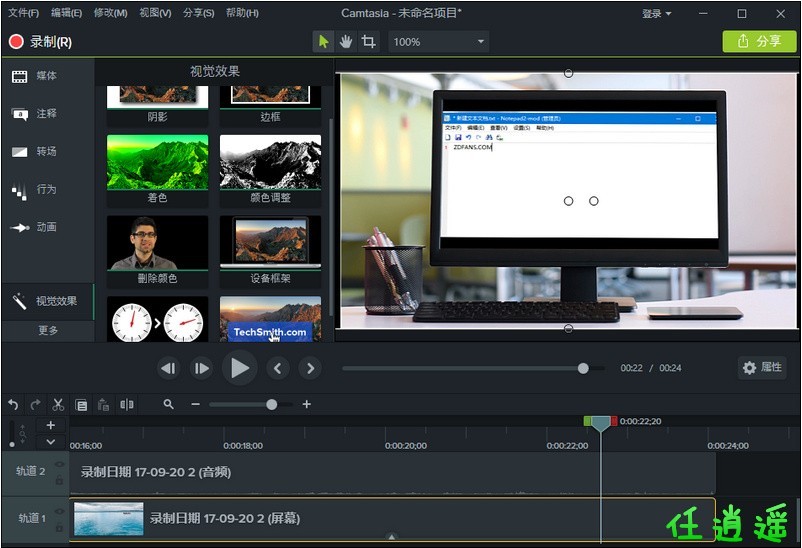Choose the Drop Shadow (阴影) effect

(x=158, y=105)
